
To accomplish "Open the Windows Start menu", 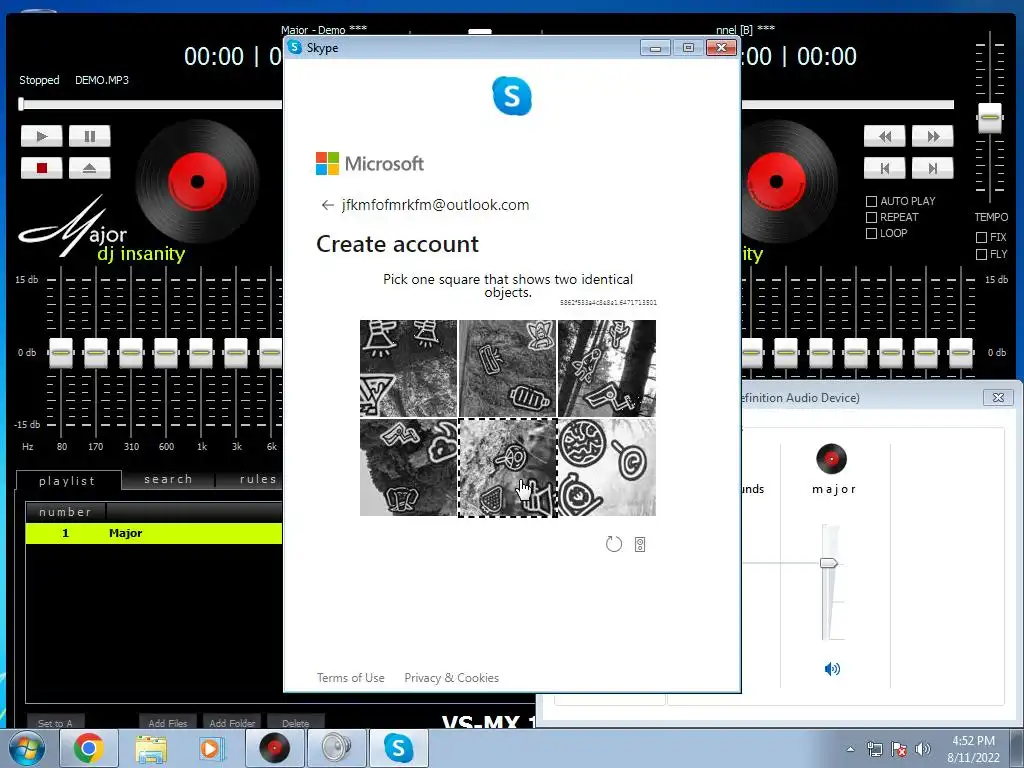I will 26,748.
